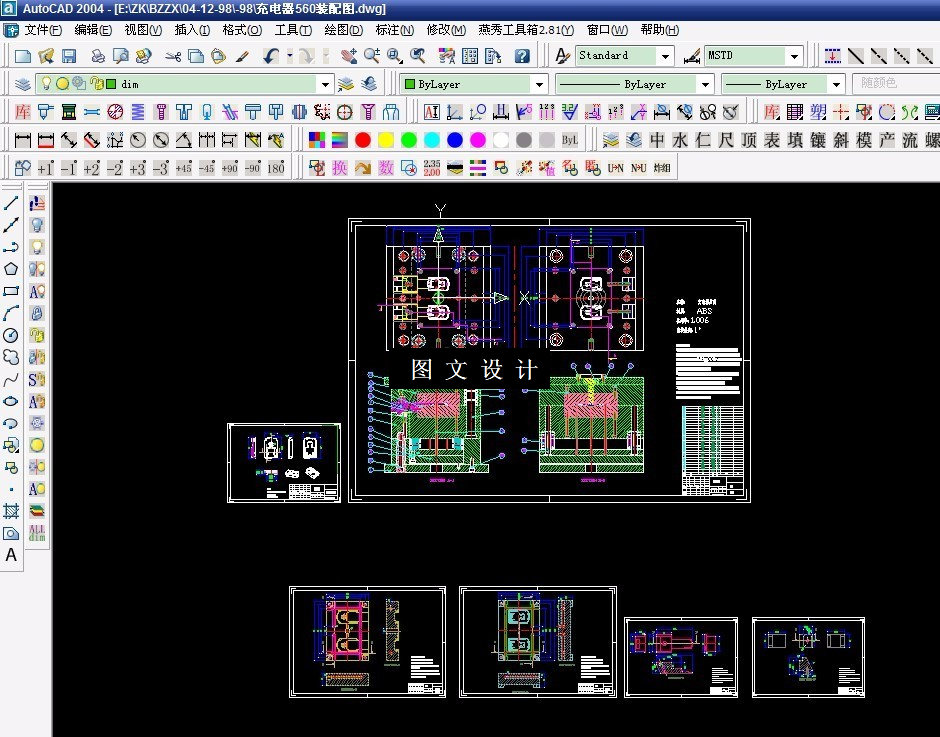Image resolution: width=940 pixels, height=737 pixels.
Task: Select the Line tool in draw toolbar
Action: [x=11, y=203]
